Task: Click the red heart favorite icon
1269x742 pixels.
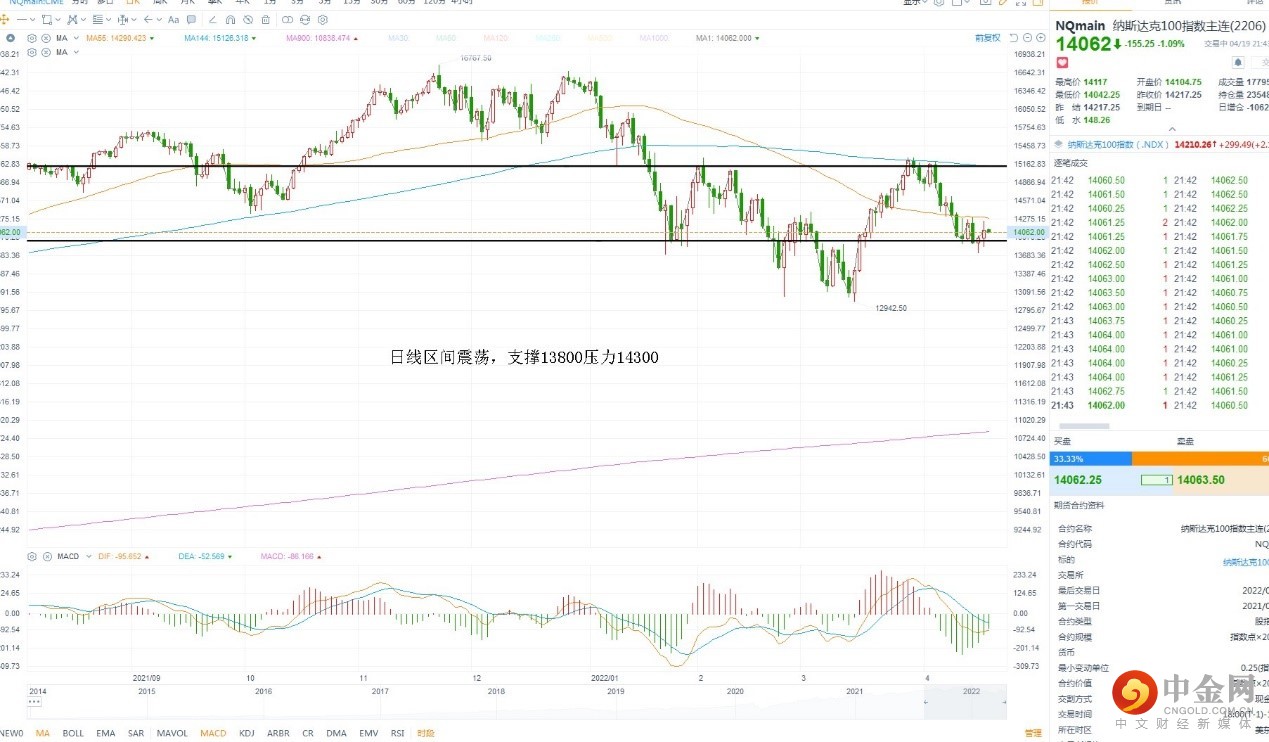Action: click(x=1062, y=62)
